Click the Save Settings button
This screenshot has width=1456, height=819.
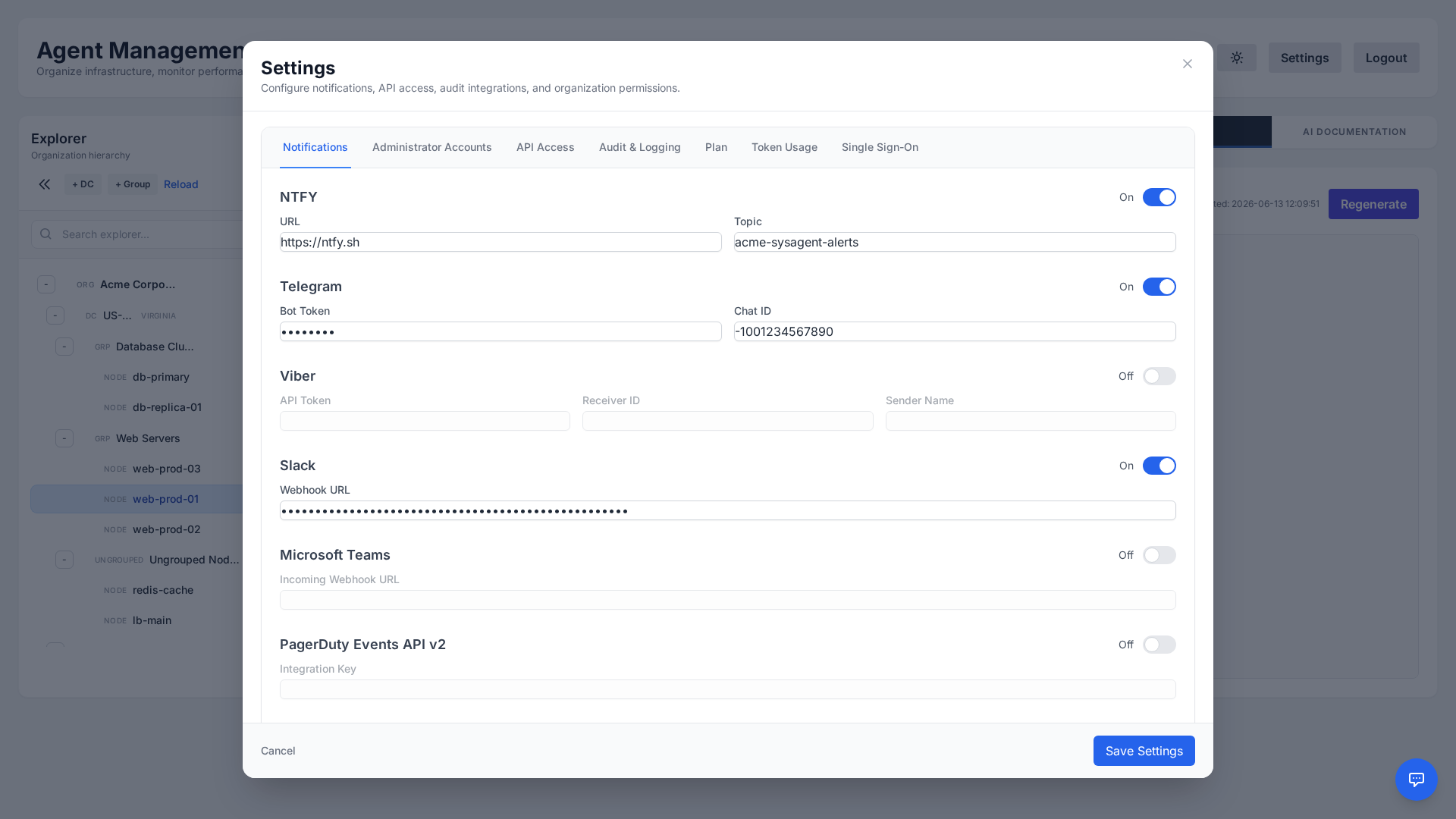[x=1144, y=751]
